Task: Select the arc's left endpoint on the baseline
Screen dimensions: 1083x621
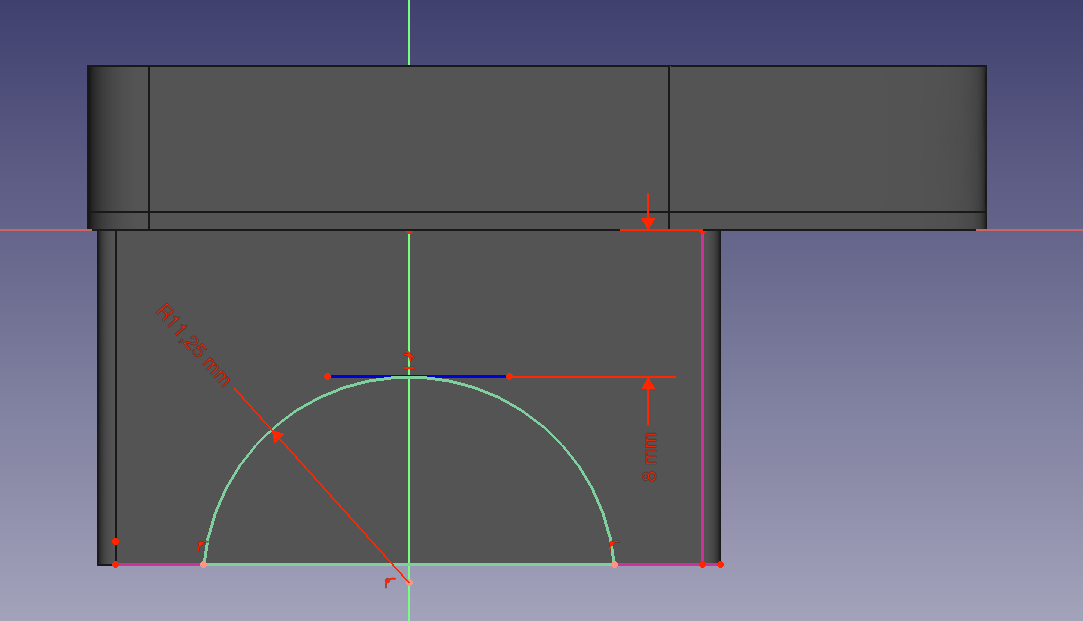Action: [x=203, y=564]
